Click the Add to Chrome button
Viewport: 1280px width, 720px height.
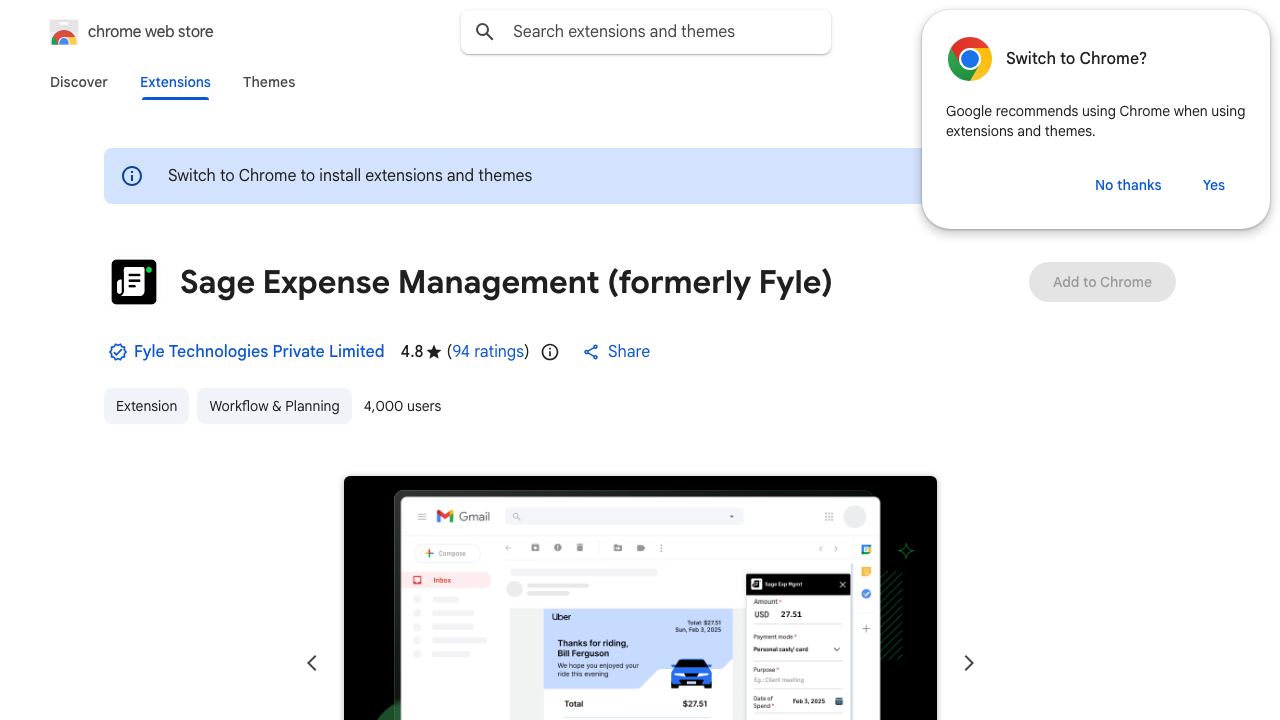pos(1102,282)
